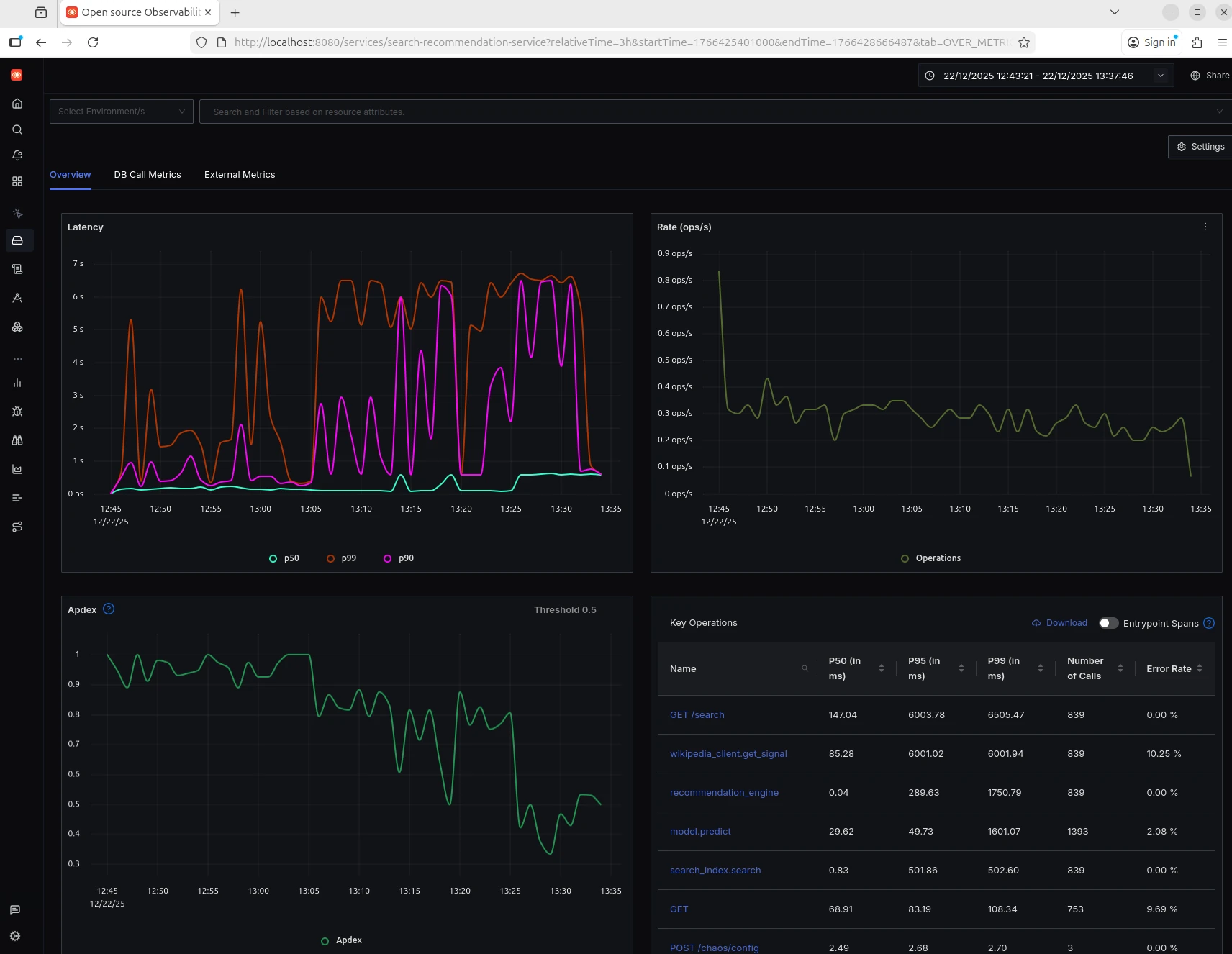The width and height of the screenshot is (1232, 954).
Task: Switch to DB Call Metrics tab
Action: 148,175
